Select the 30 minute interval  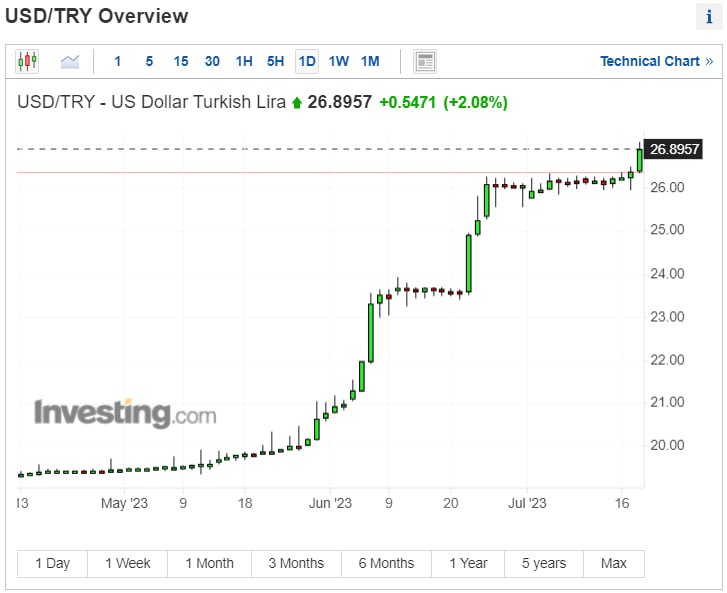pos(212,61)
